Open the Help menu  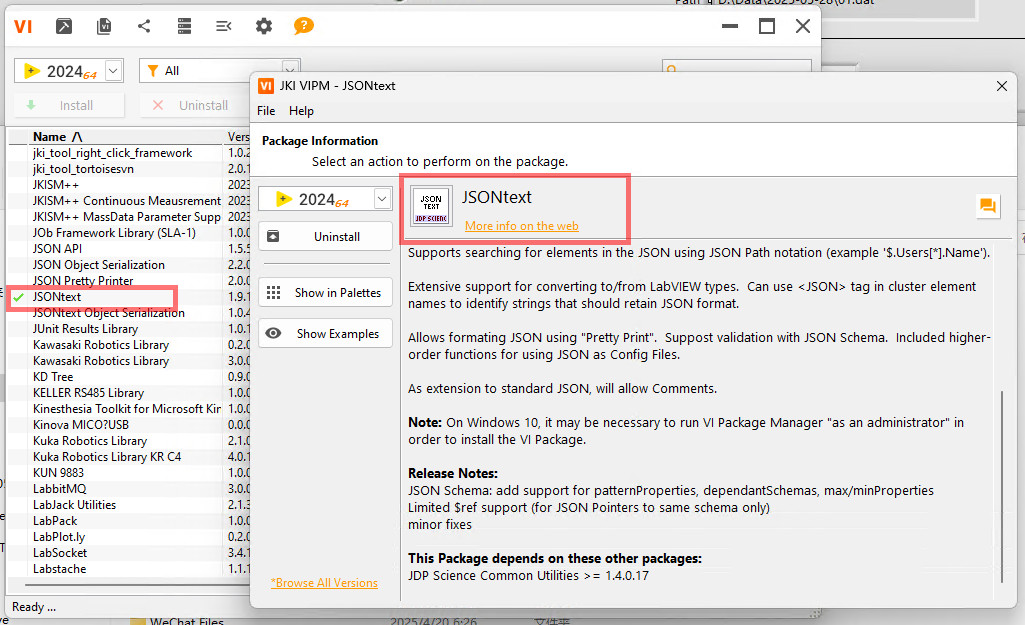[301, 111]
